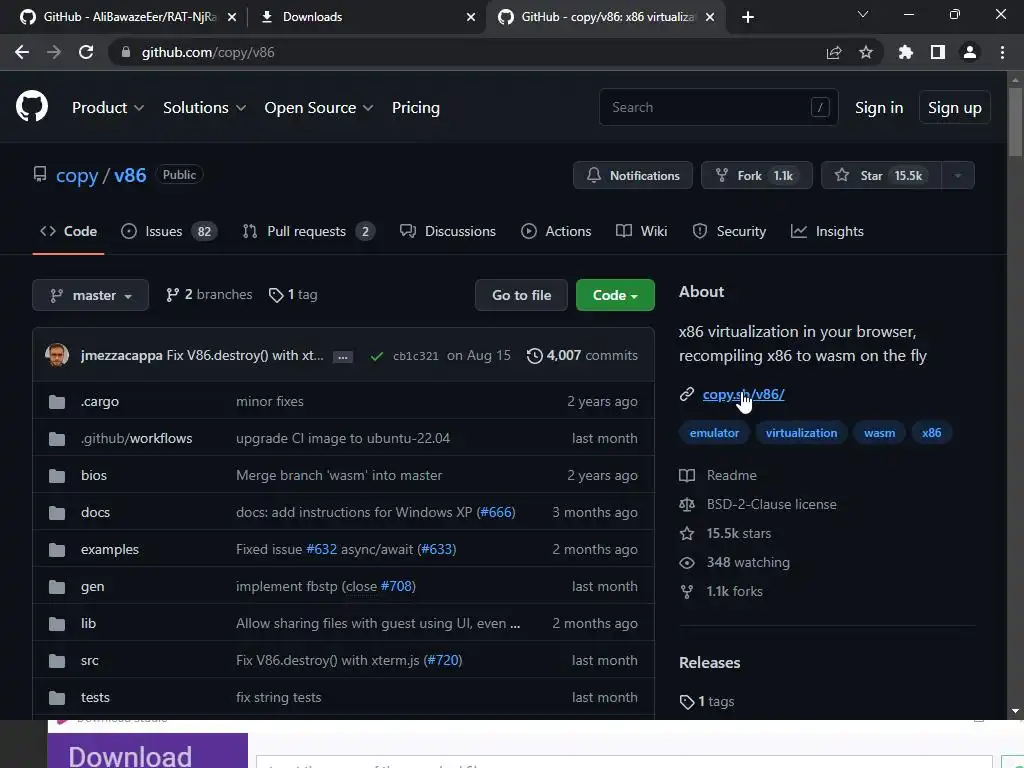The height and width of the screenshot is (768, 1024).
Task: Expand the Solutions menu
Action: pos(204,108)
